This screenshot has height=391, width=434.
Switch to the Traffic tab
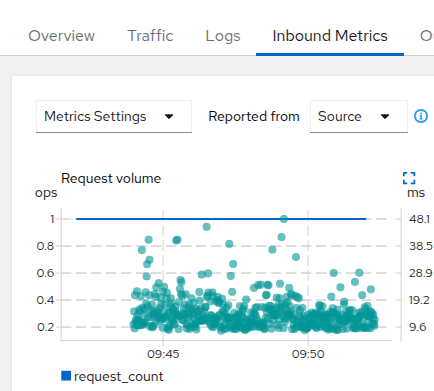(150, 36)
